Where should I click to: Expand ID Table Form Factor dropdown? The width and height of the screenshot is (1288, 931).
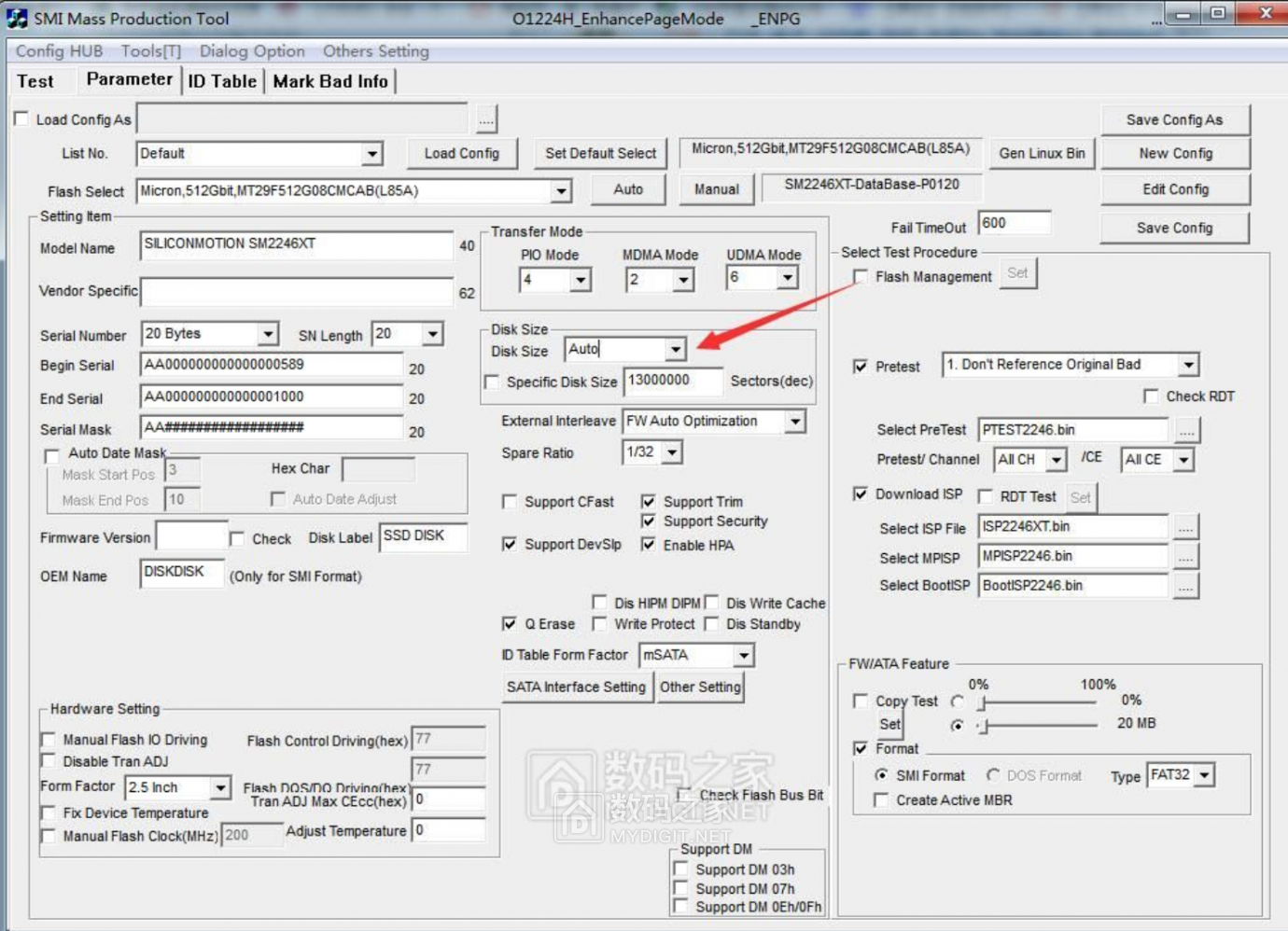pos(743,656)
